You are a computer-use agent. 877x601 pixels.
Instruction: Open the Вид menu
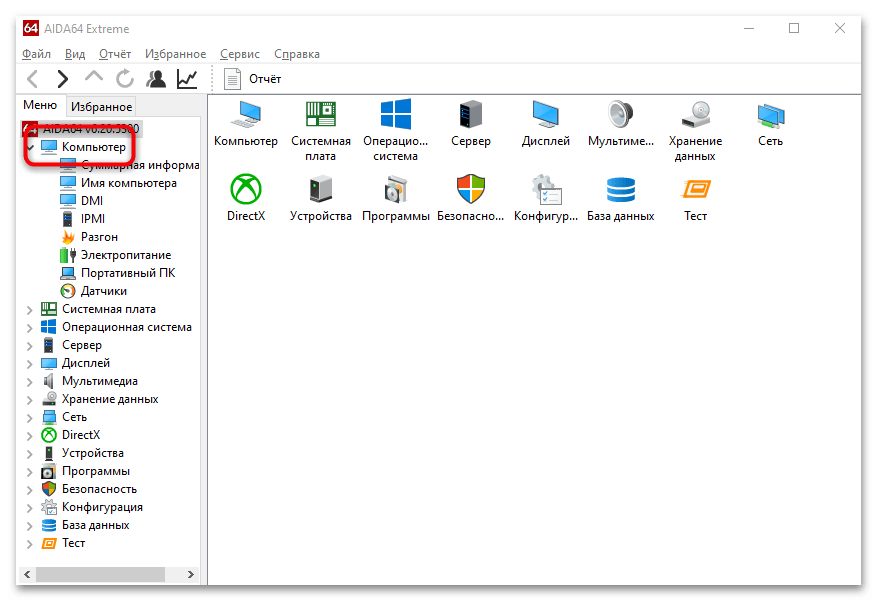click(x=75, y=54)
